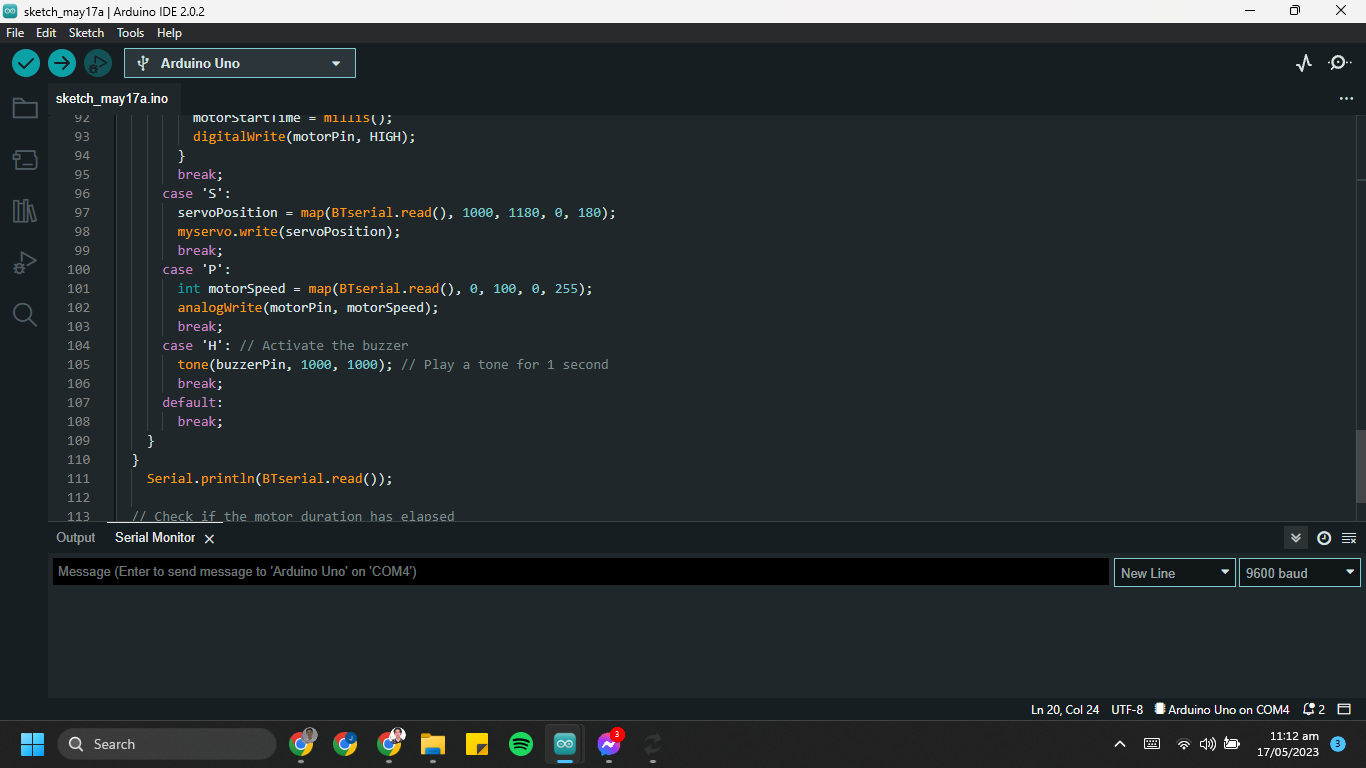This screenshot has width=1366, height=768.
Task: Open the 9600 baud rate dropdown
Action: click(1299, 573)
